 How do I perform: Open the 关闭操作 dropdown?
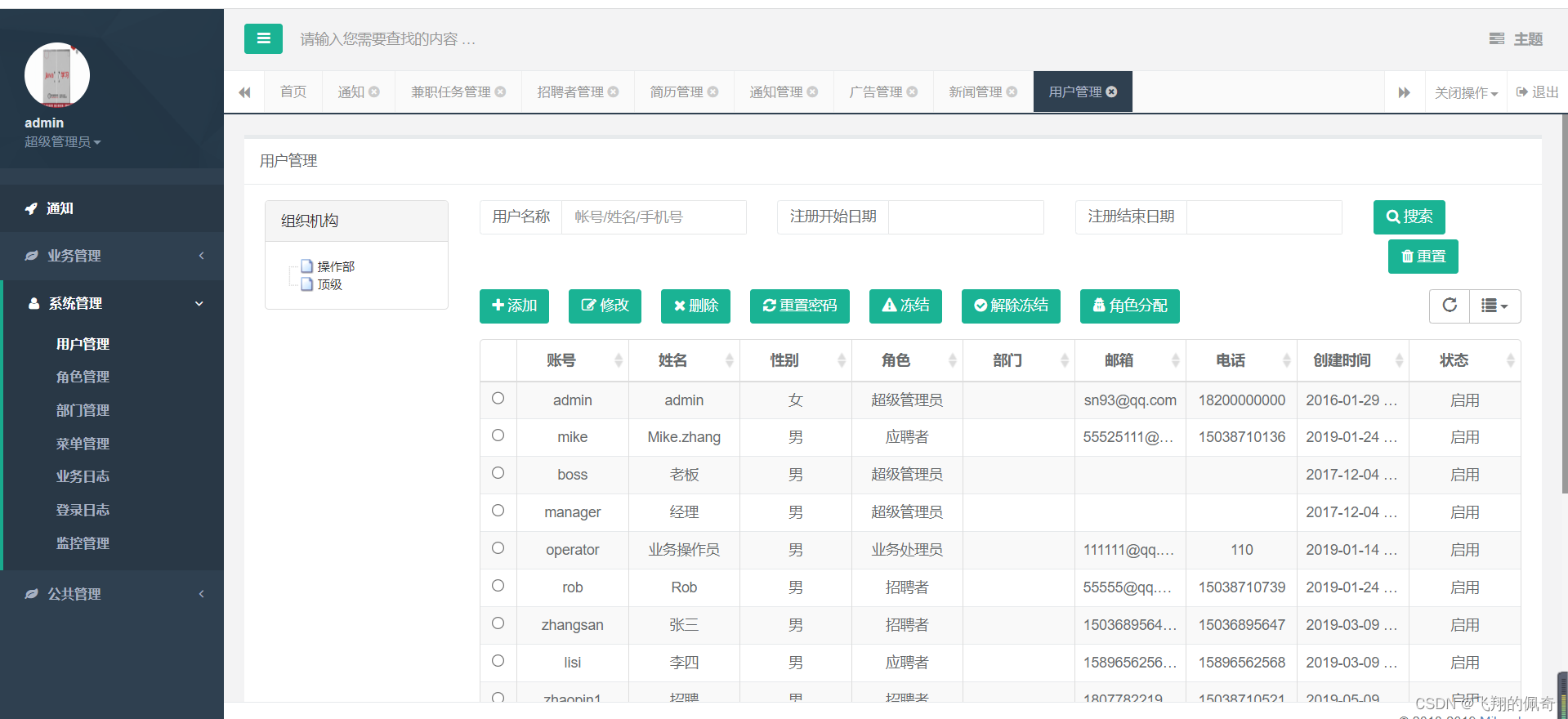point(1466,92)
